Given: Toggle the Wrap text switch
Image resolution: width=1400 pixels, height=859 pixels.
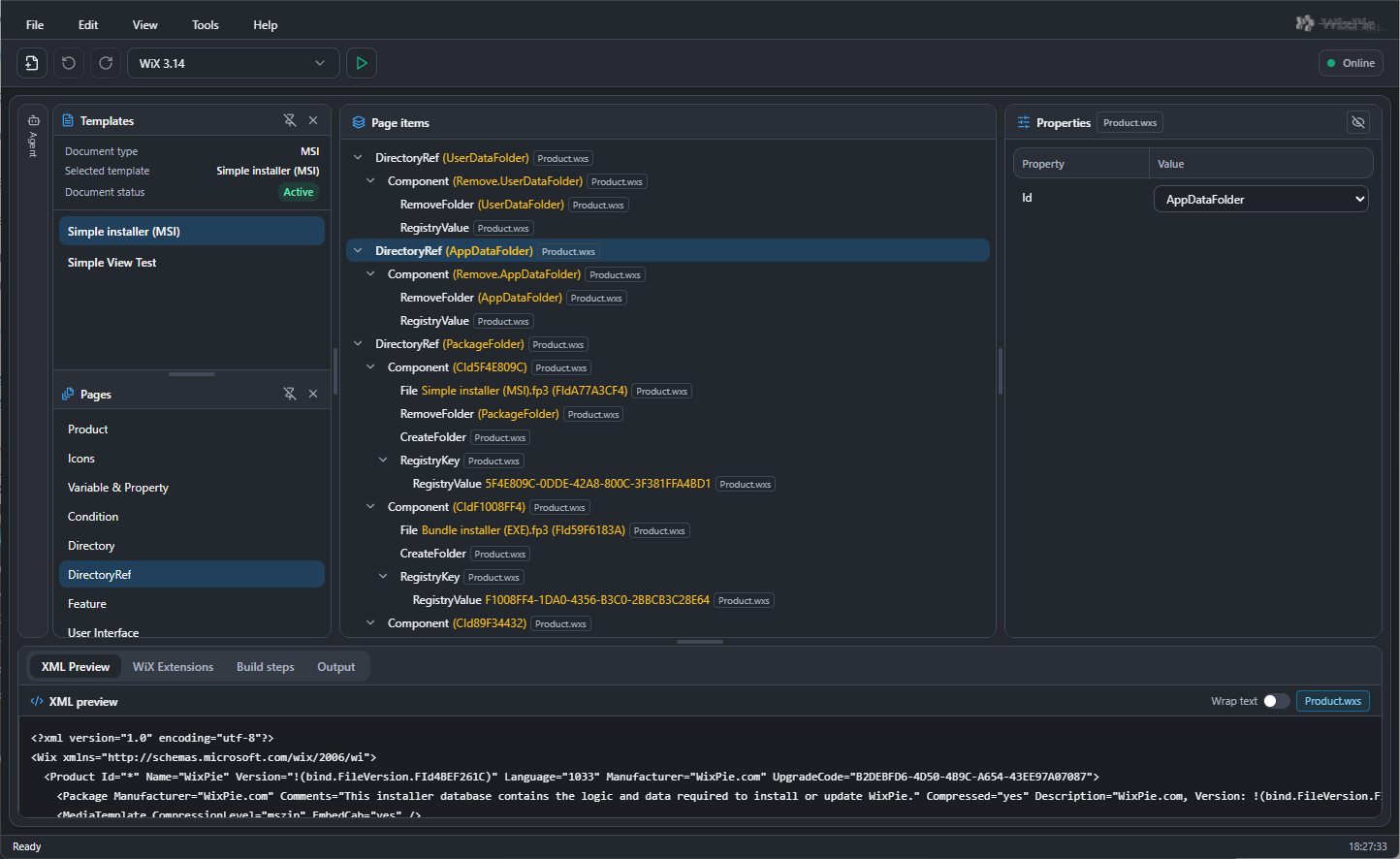Looking at the screenshot, I should click(1276, 701).
